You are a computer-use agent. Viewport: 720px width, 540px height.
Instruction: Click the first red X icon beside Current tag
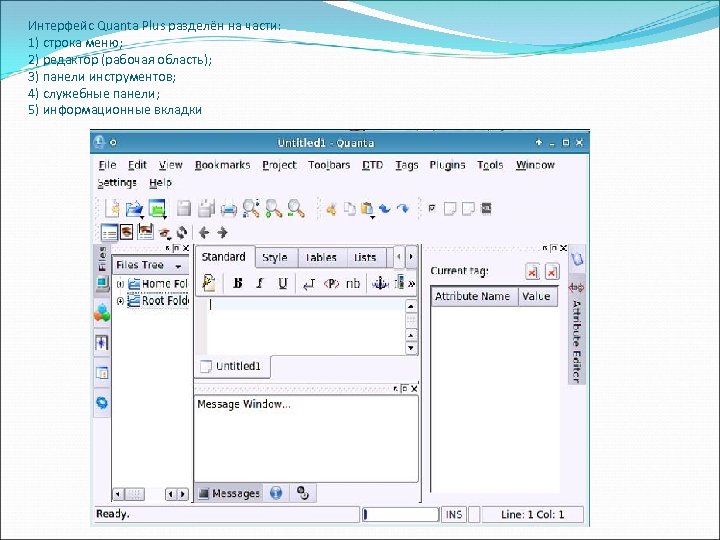[532, 272]
